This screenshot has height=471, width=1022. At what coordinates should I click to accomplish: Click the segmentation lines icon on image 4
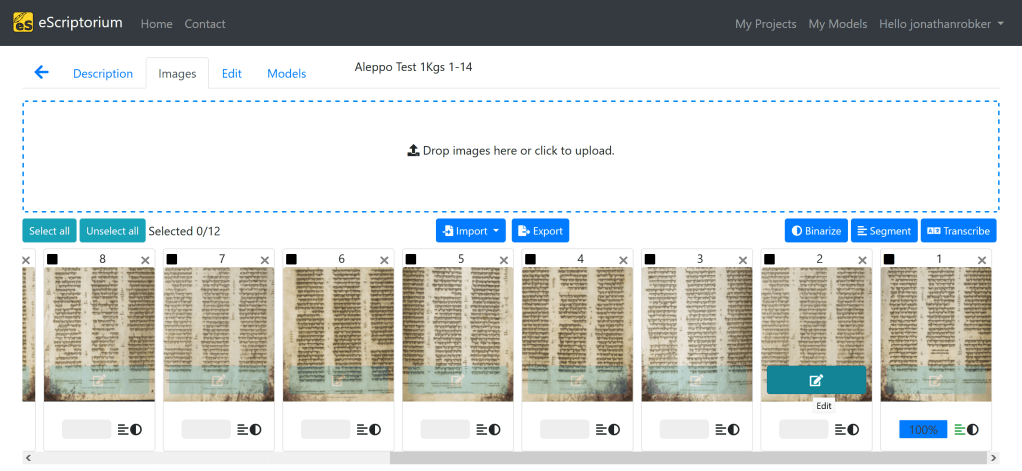click(x=601, y=429)
